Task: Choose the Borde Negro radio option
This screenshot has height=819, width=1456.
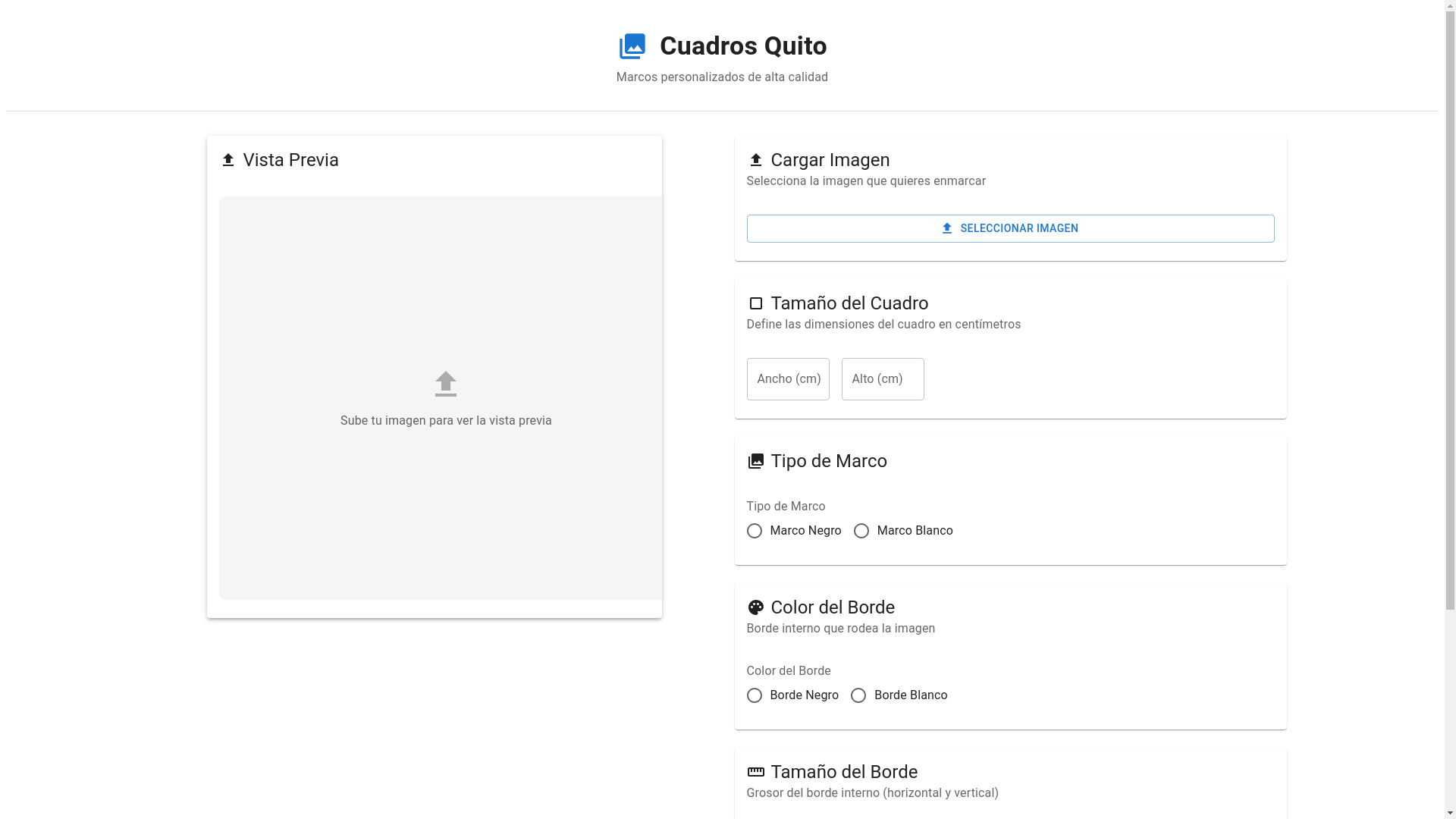Action: (x=754, y=695)
